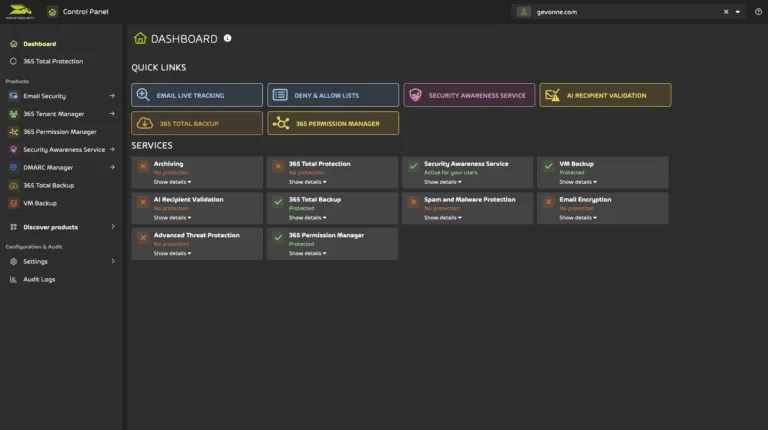Open the Deny & Allow Lists quick link
768x430 pixels.
click(333, 95)
